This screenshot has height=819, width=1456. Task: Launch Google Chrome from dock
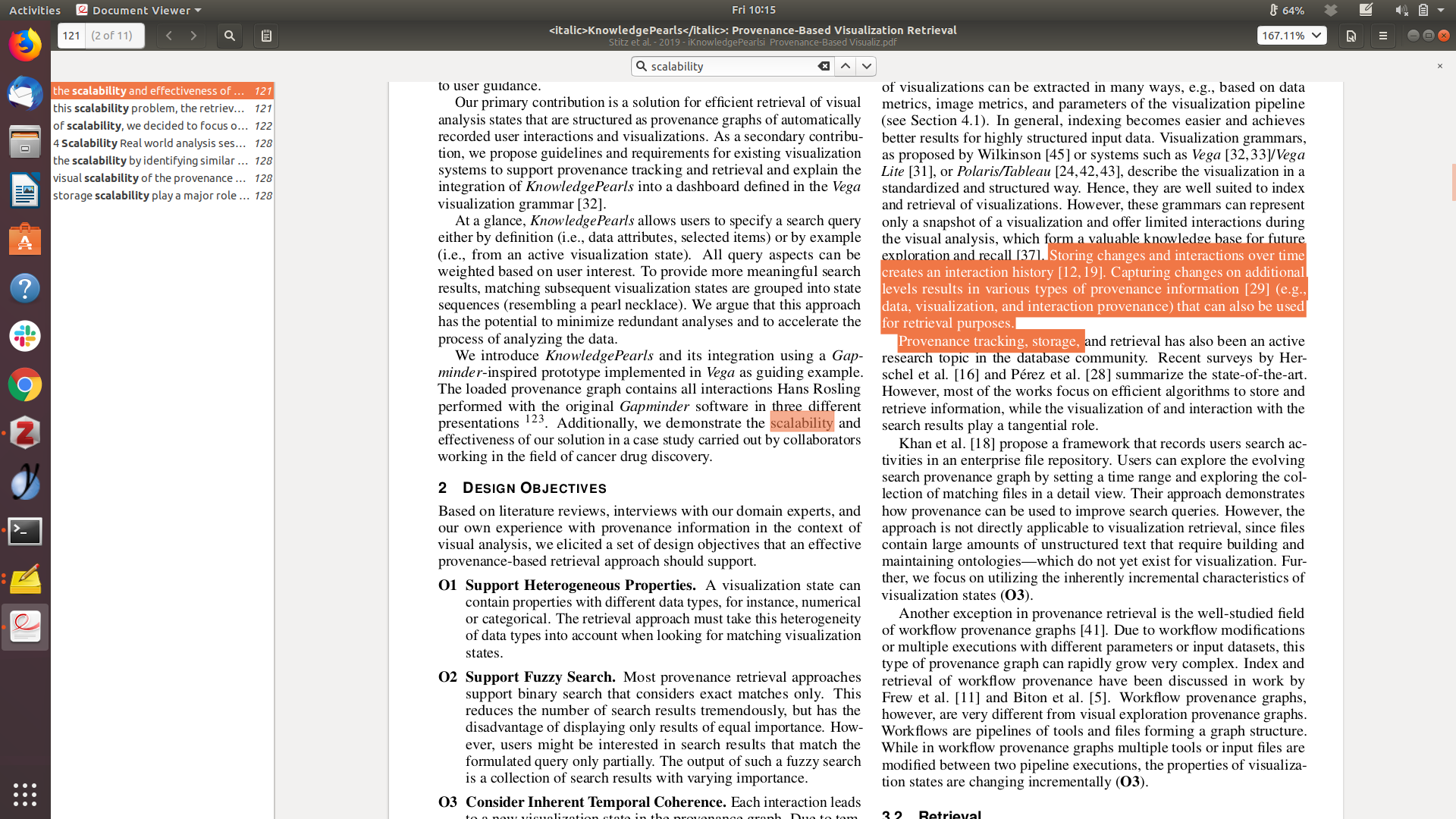pos(25,385)
